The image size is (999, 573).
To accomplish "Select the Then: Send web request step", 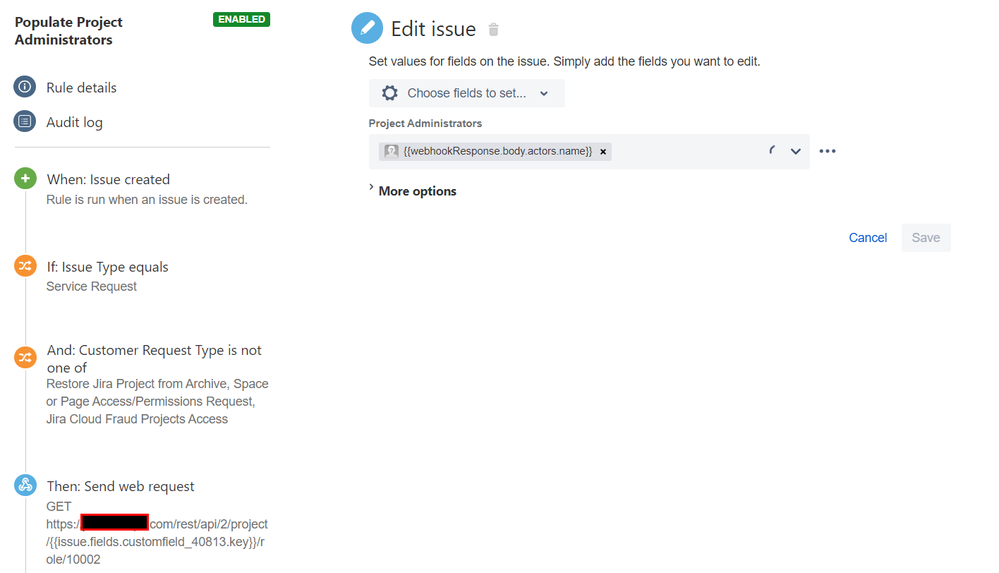I will pyautogui.click(x=120, y=486).
